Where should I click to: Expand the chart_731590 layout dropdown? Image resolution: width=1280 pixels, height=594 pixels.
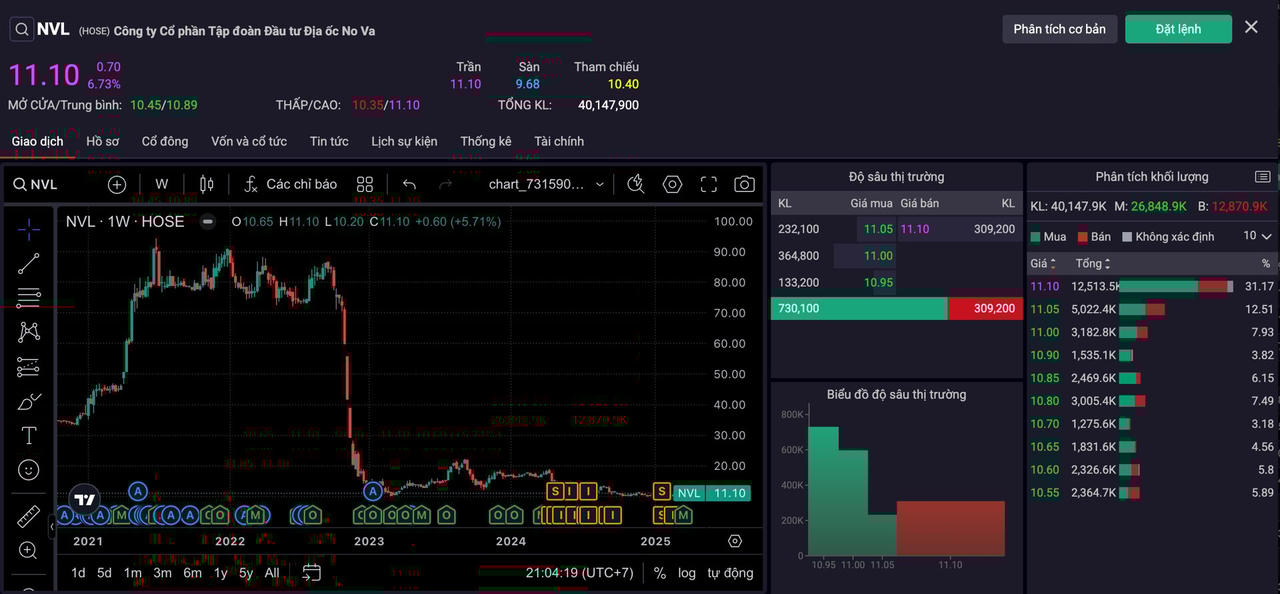600,184
